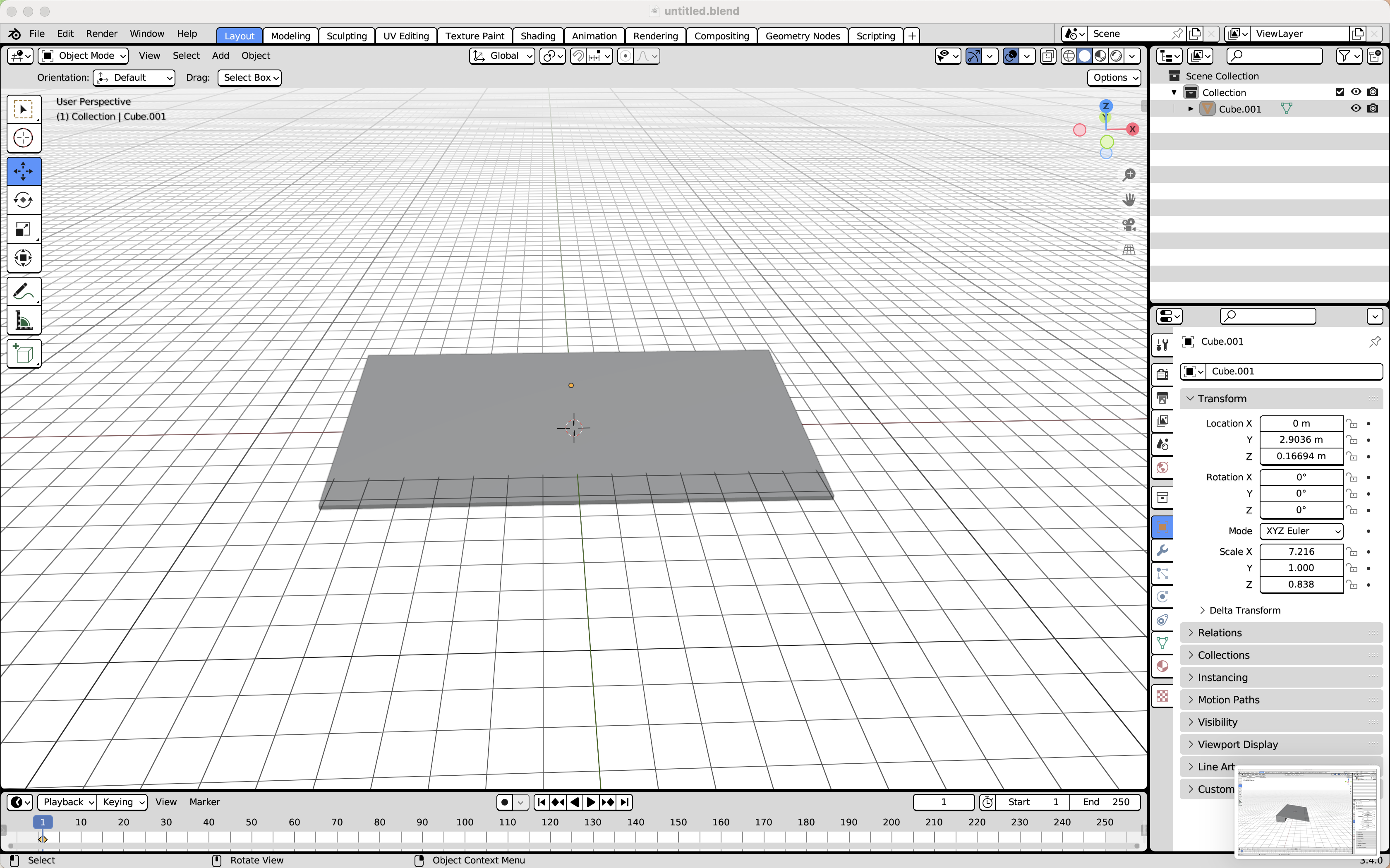Switch orthographic/perspective grid icon
Image resolution: width=1390 pixels, height=868 pixels.
point(1129,250)
